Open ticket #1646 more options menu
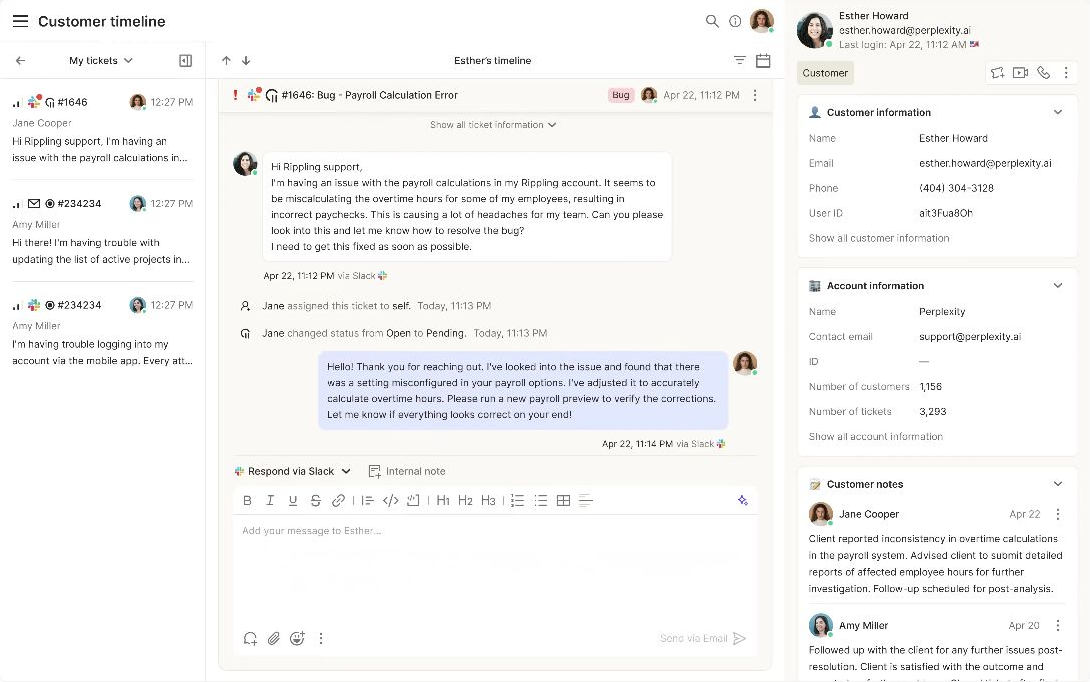 (x=755, y=95)
